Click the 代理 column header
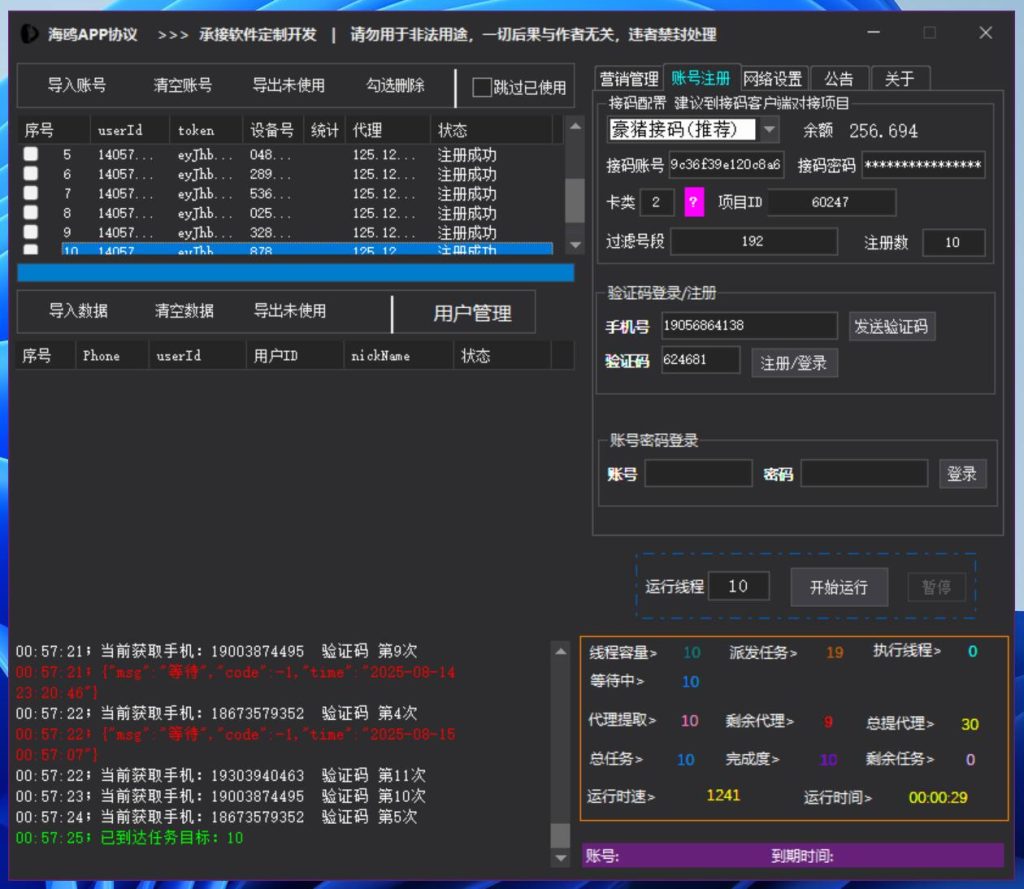Viewport: 1024px width, 889px height. 367,130
